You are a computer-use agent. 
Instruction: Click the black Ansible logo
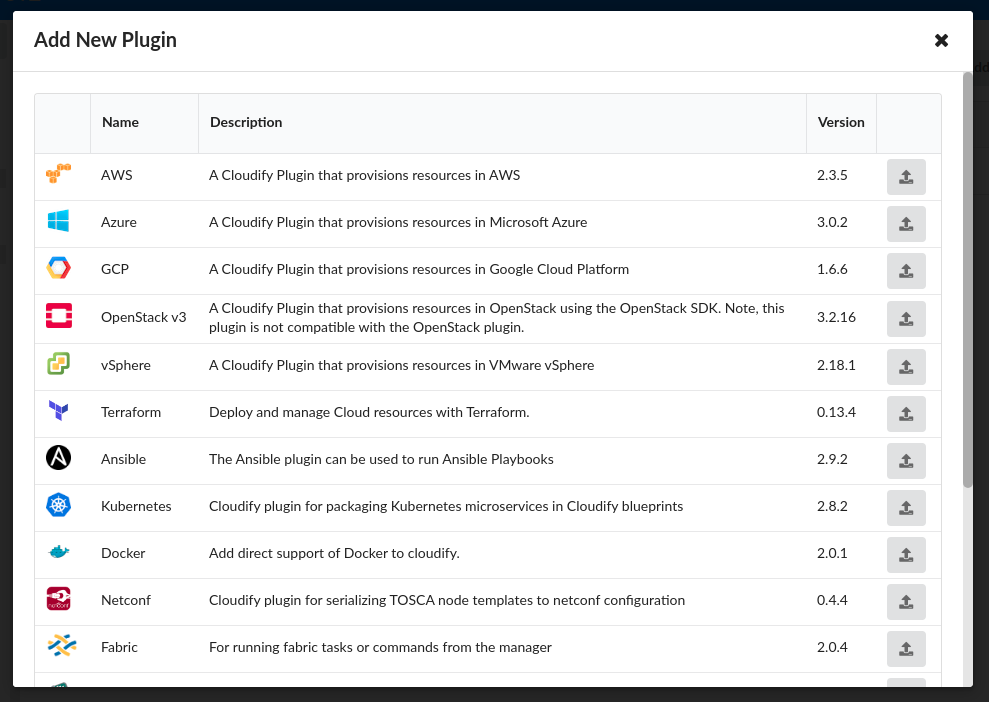[x=59, y=458]
